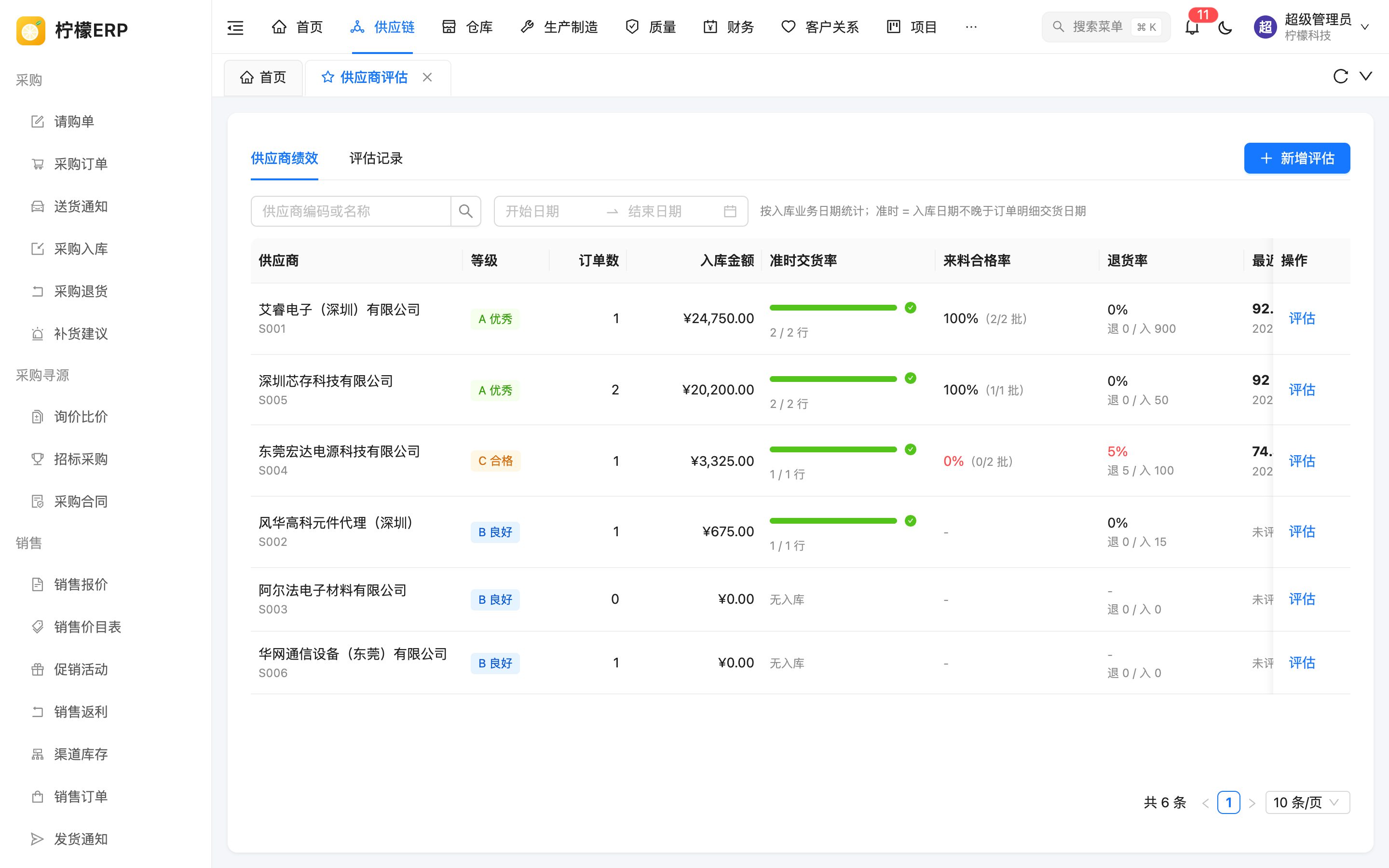Screen dimensions: 1389x868
Task: Open 询价比价 sidebar item
Action: click(106, 417)
